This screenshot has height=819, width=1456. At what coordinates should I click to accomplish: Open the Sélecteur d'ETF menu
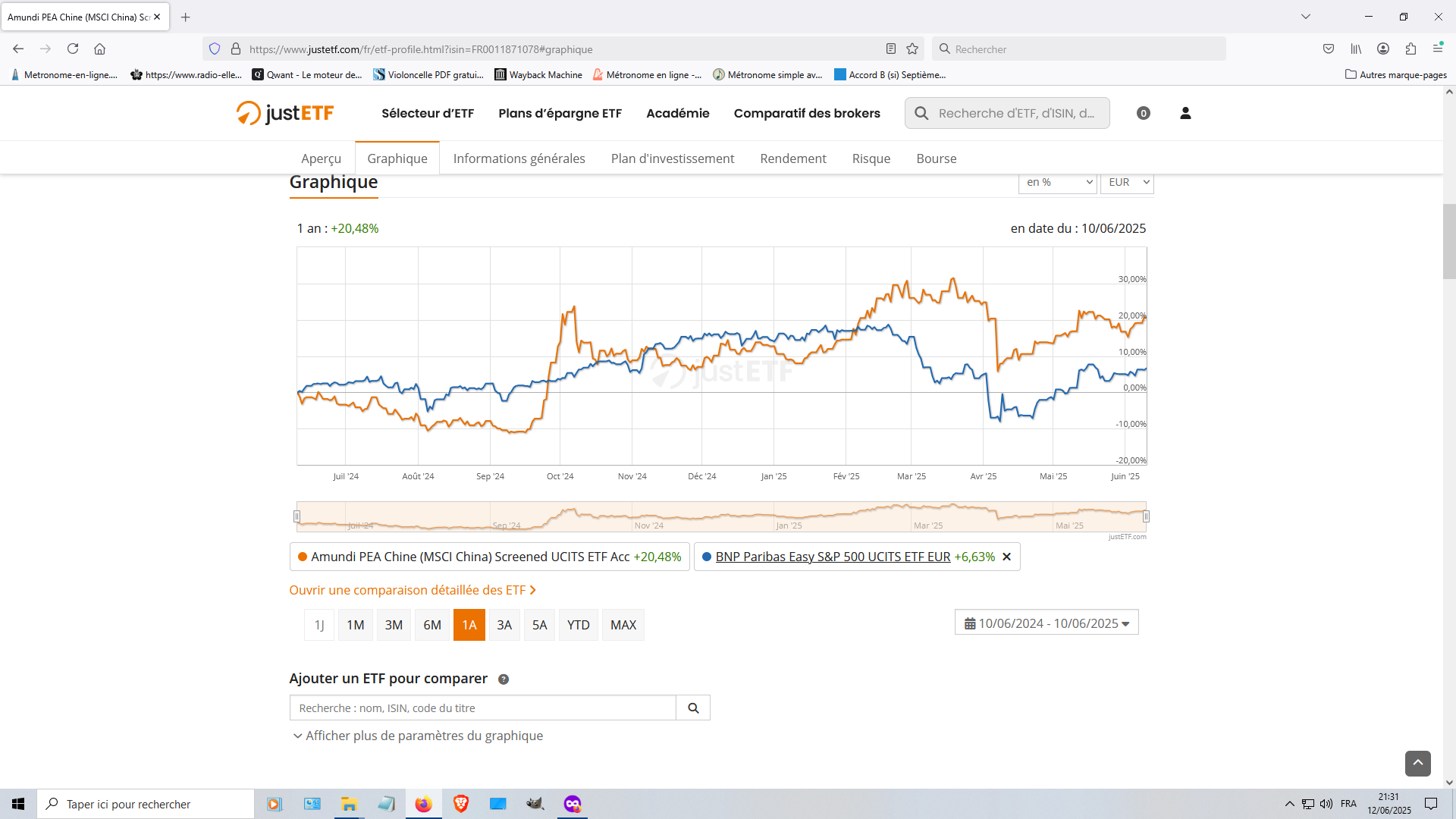coord(428,113)
